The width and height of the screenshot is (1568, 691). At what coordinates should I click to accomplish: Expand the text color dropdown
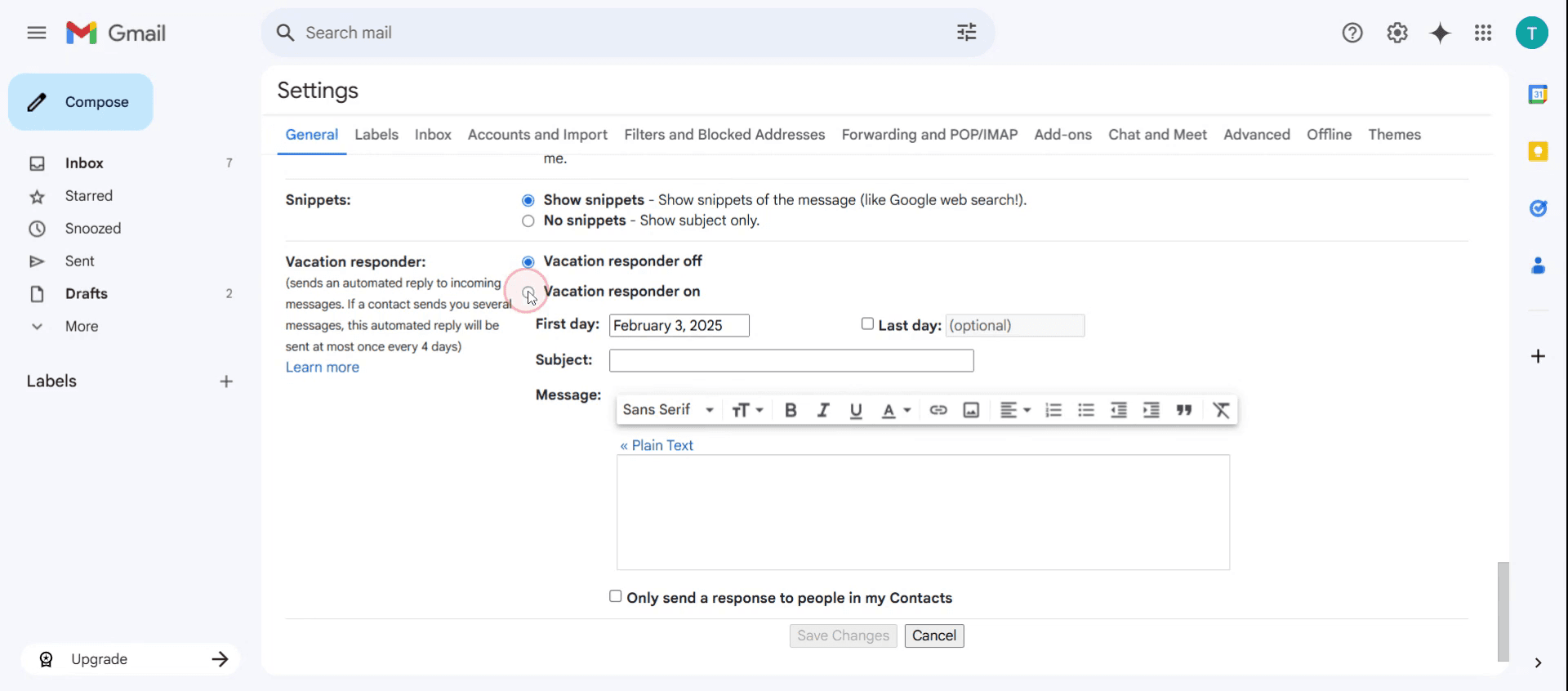pos(896,410)
